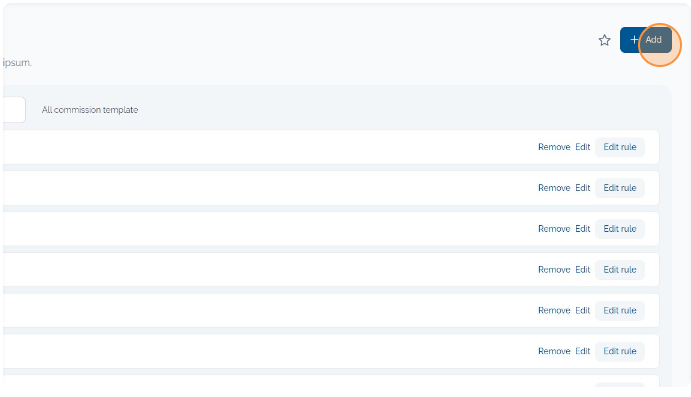Open Edit rule for the fourth row
This screenshot has width=691, height=397.
pyautogui.click(x=620, y=270)
